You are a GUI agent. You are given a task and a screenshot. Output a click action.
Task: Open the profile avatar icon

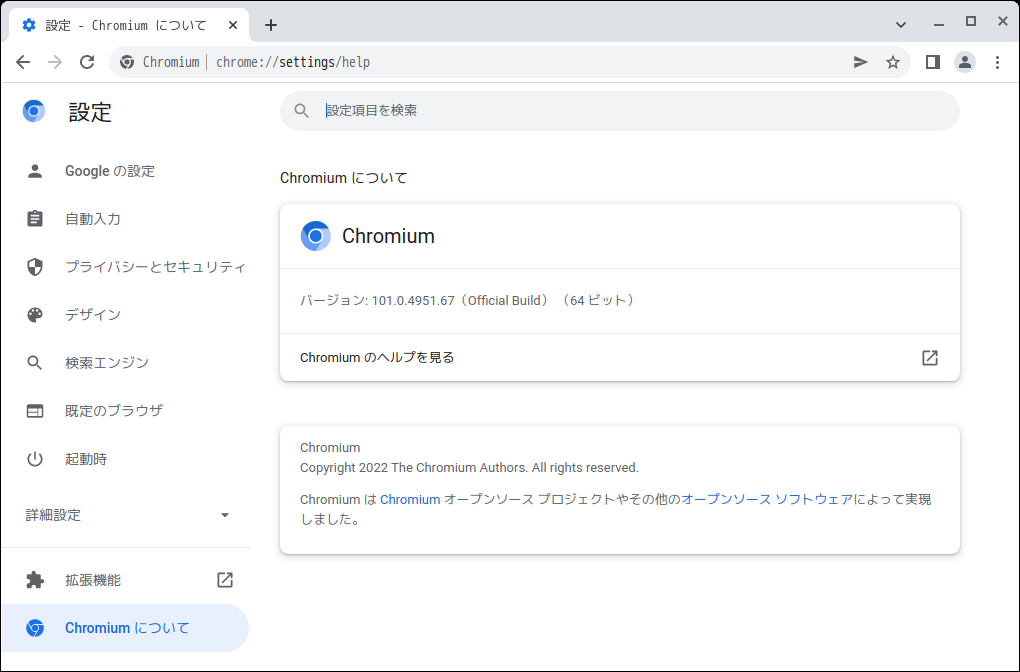(x=965, y=62)
